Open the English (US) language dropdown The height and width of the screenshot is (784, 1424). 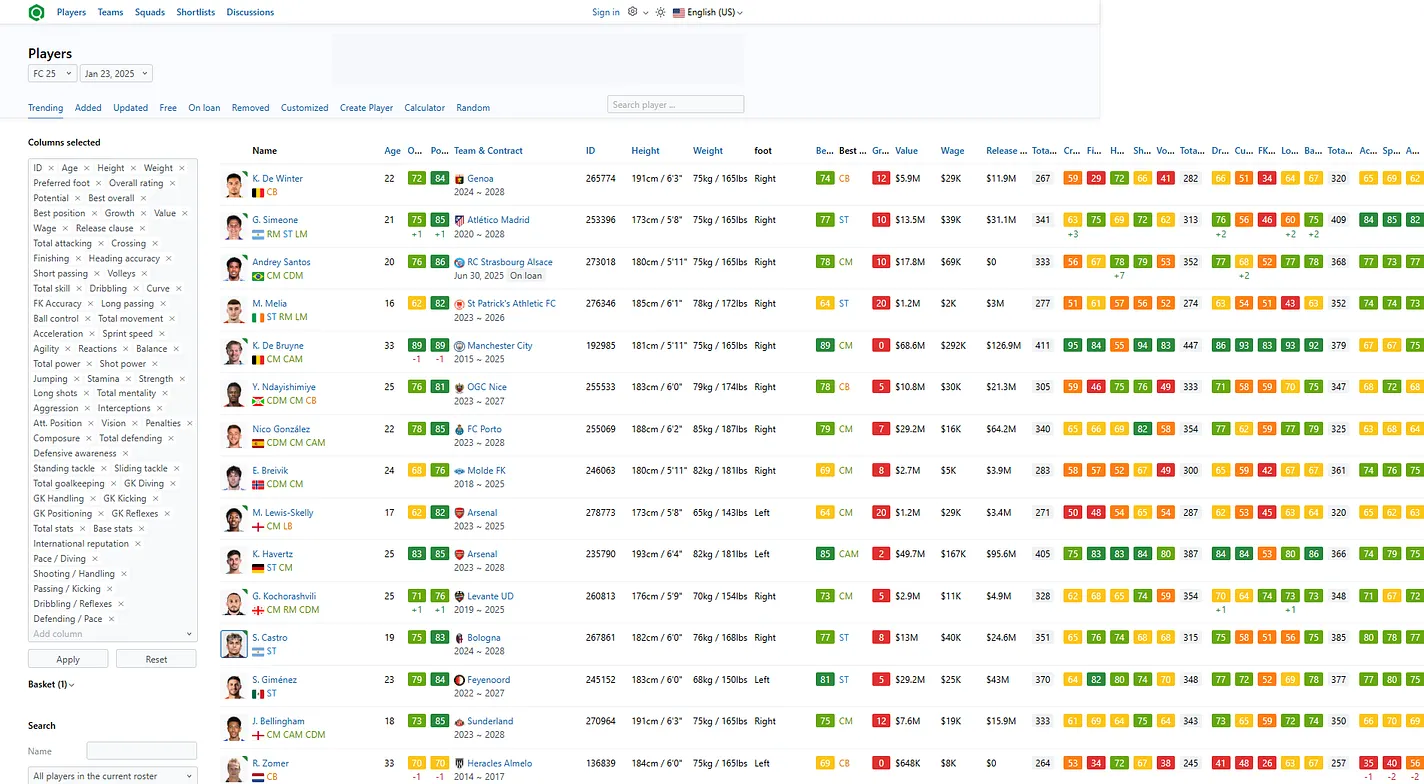708,12
